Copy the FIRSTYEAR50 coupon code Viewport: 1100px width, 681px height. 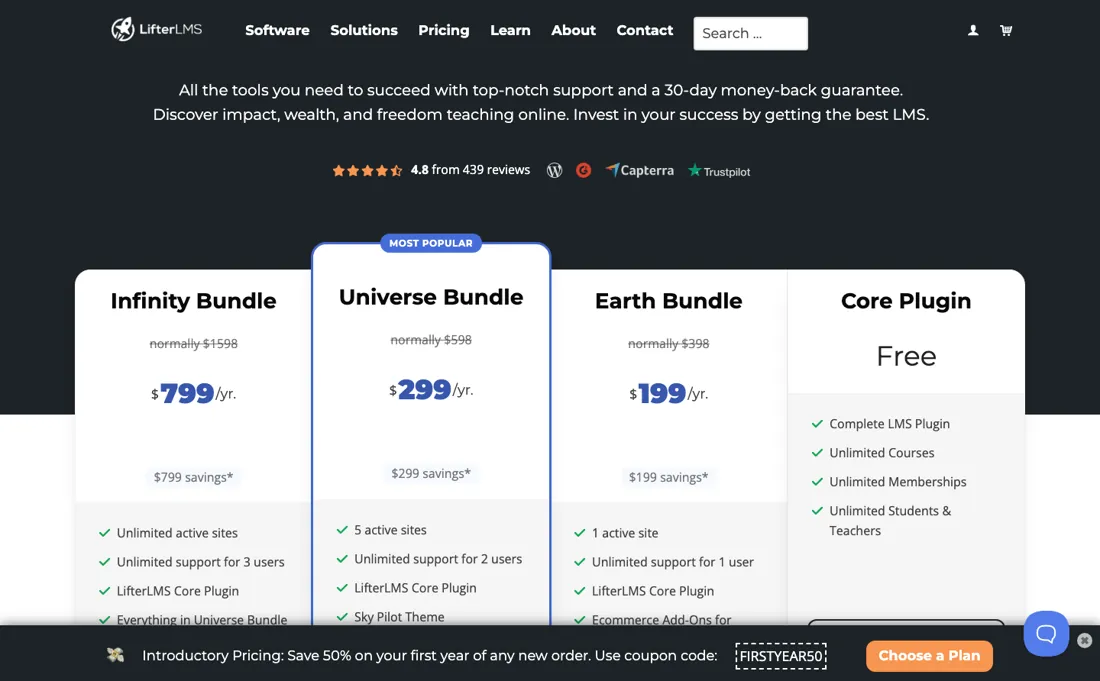[x=781, y=656]
